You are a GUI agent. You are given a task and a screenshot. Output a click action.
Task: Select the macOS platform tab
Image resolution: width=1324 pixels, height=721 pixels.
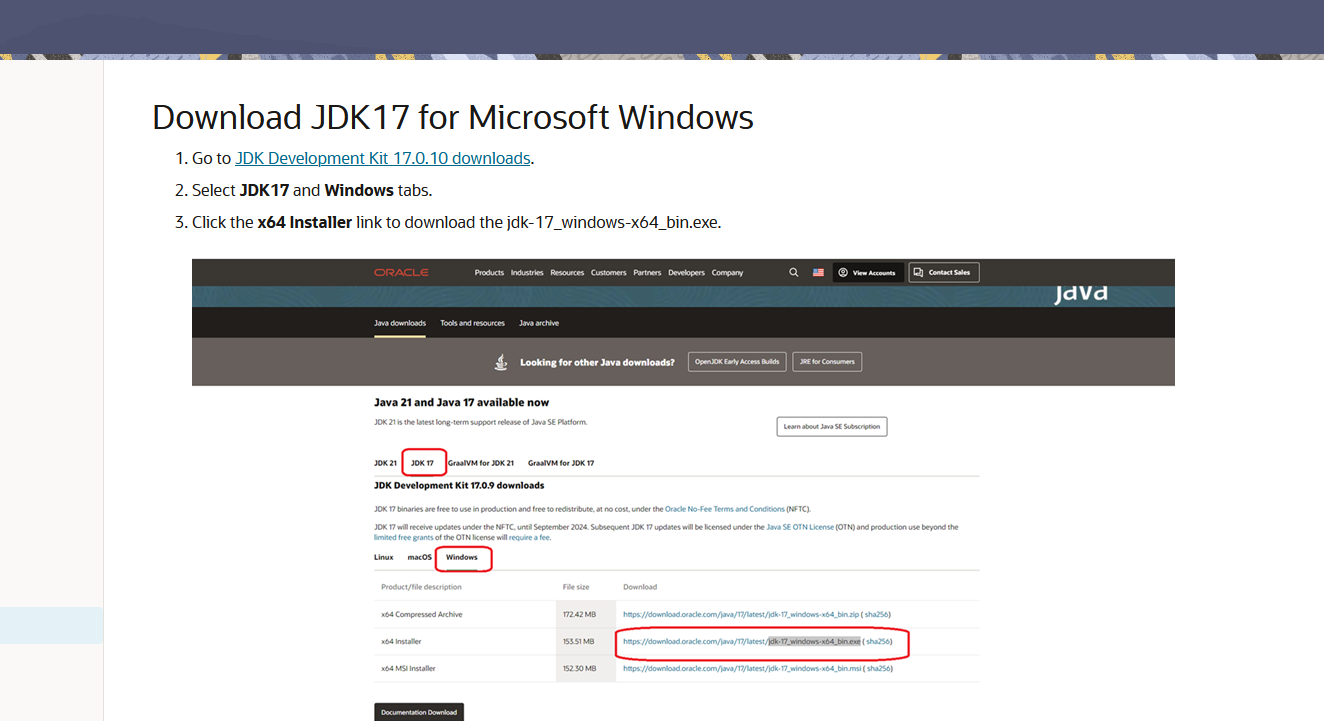point(420,557)
